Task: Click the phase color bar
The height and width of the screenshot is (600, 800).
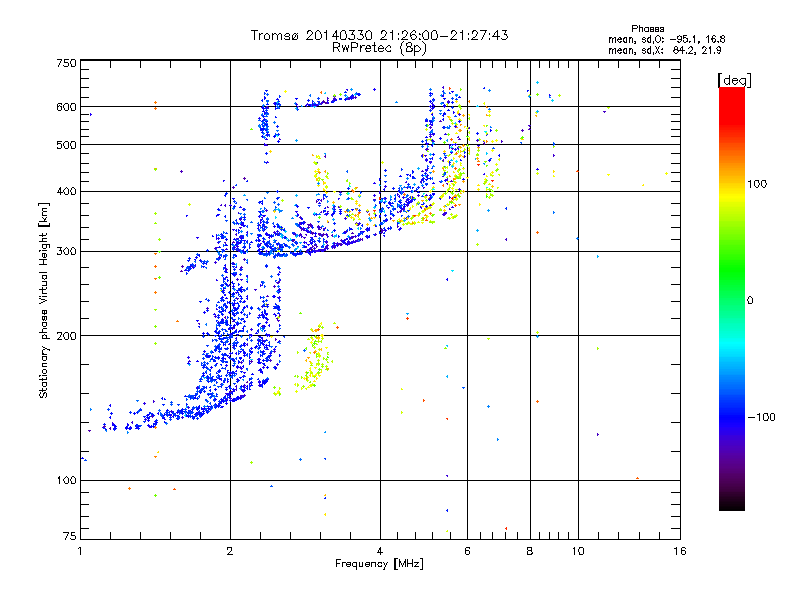Action: pos(732,299)
